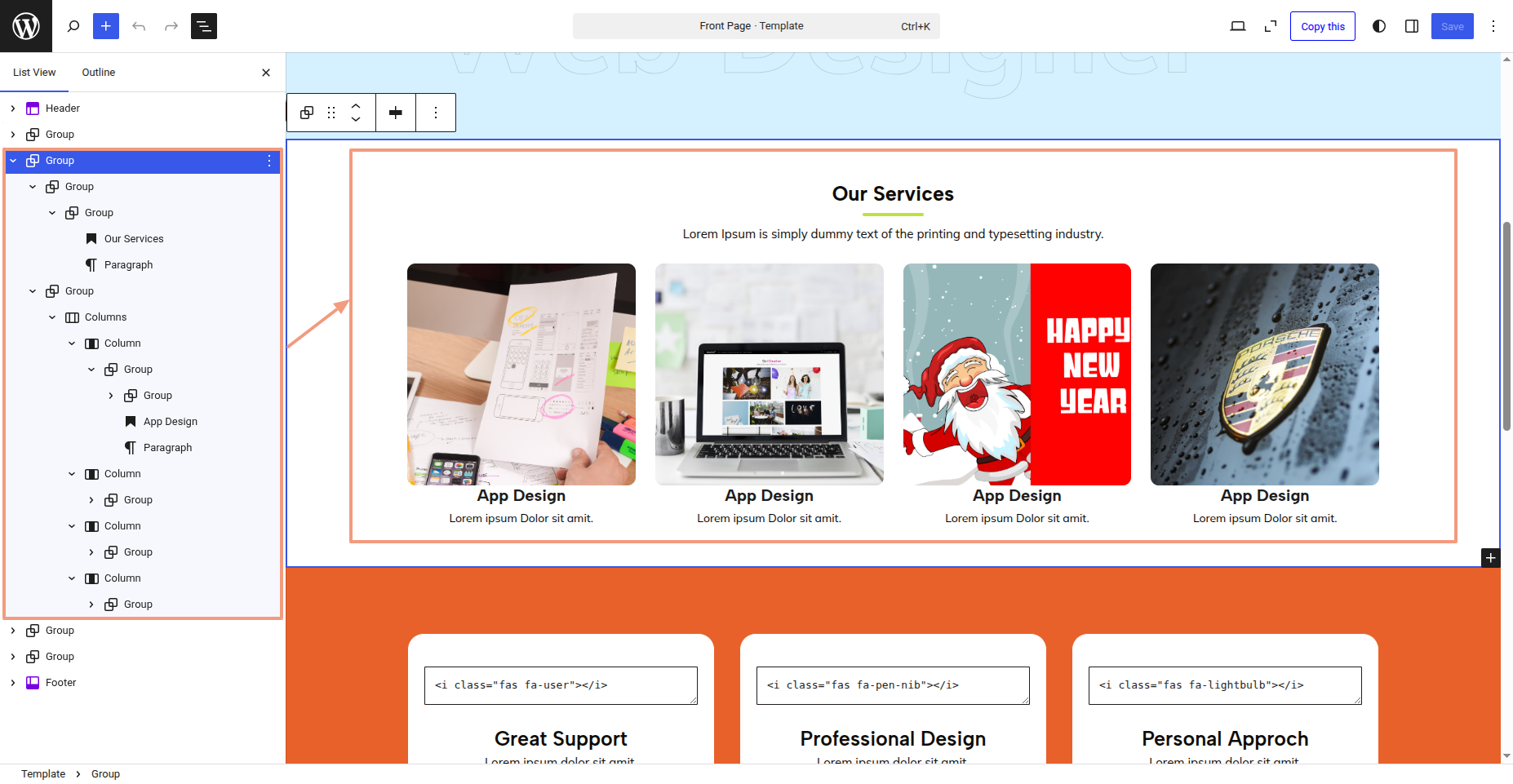Viewport: 1513px width, 784px height.
Task: Open the laptop preview view icon
Action: [1238, 26]
